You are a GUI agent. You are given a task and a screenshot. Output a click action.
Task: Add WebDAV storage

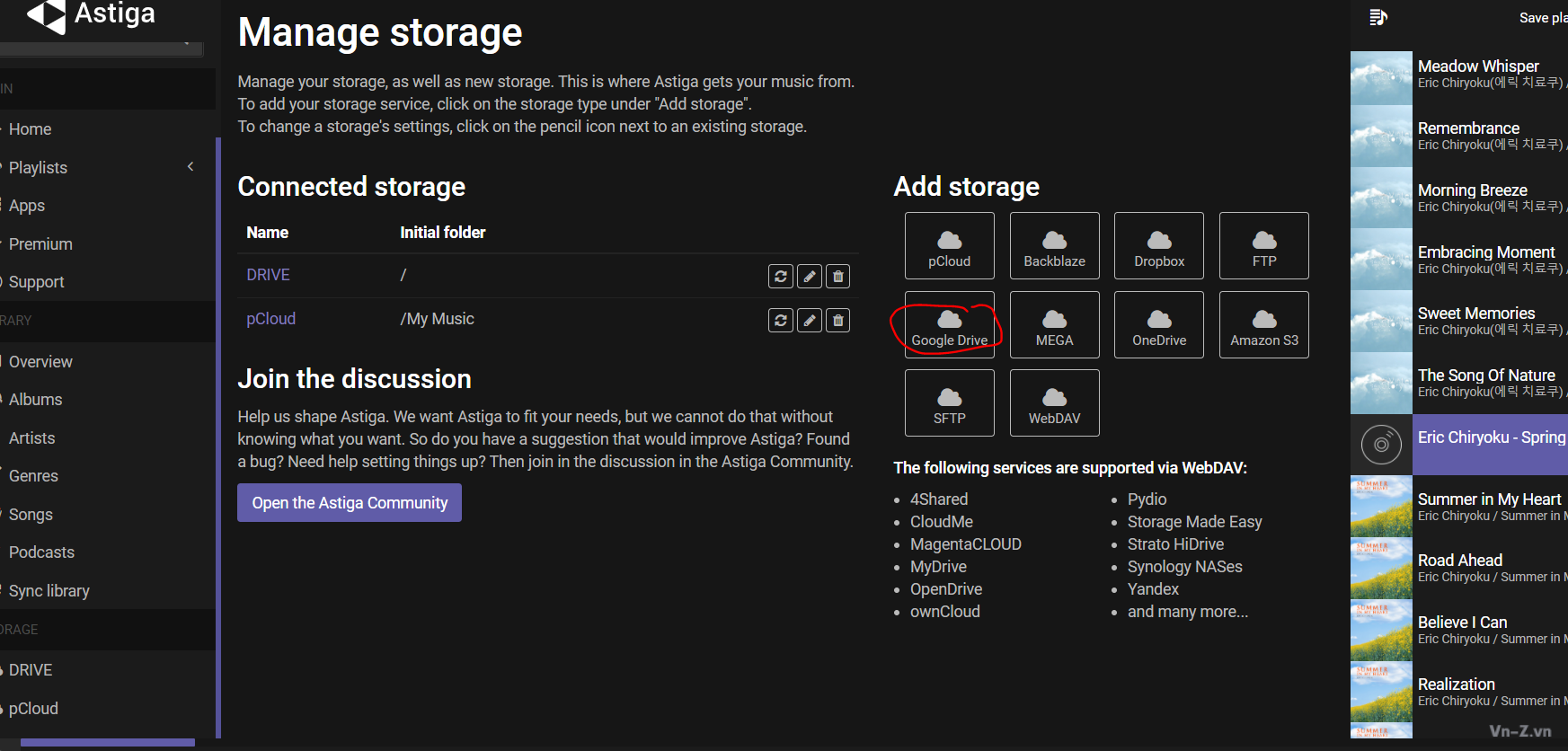pos(1054,403)
